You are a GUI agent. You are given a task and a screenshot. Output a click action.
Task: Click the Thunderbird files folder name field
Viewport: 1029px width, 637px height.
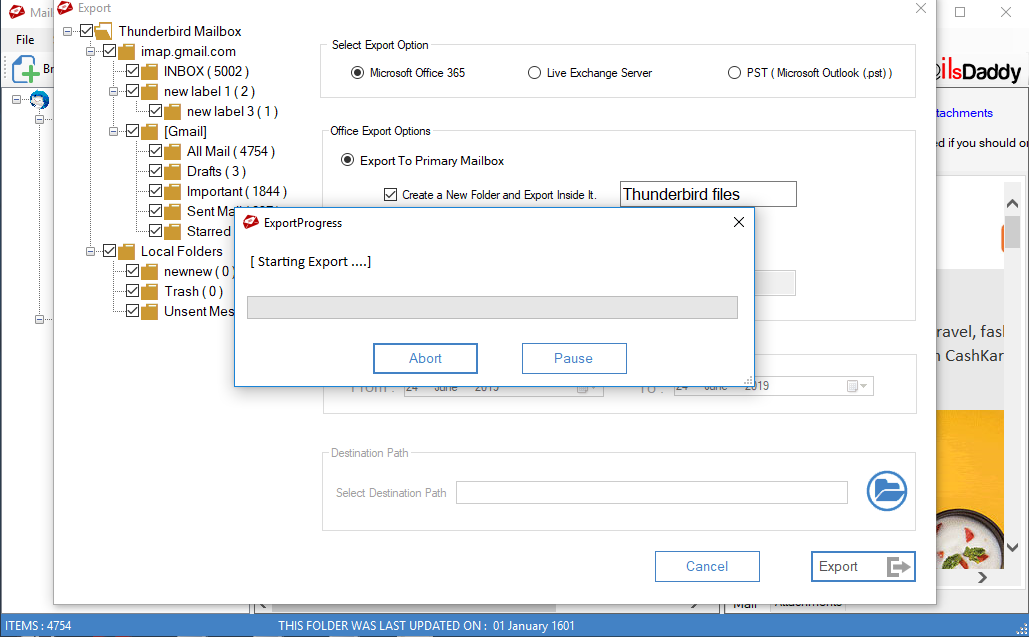[x=708, y=194]
